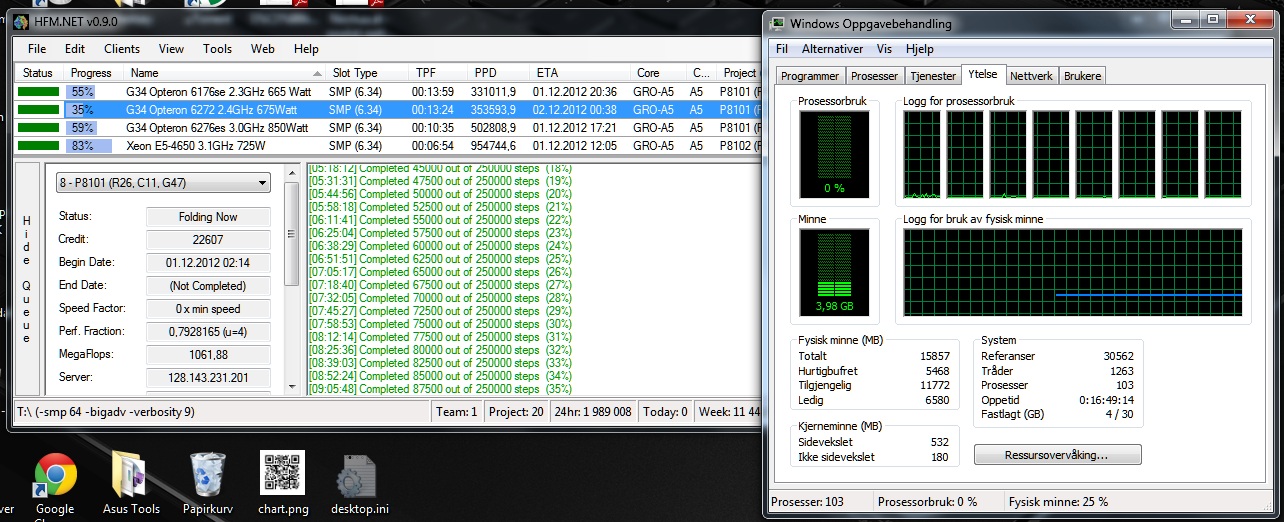The height and width of the screenshot is (522, 1284).
Task: Sort by the TPF column header
Action: pyautogui.click(x=437, y=73)
